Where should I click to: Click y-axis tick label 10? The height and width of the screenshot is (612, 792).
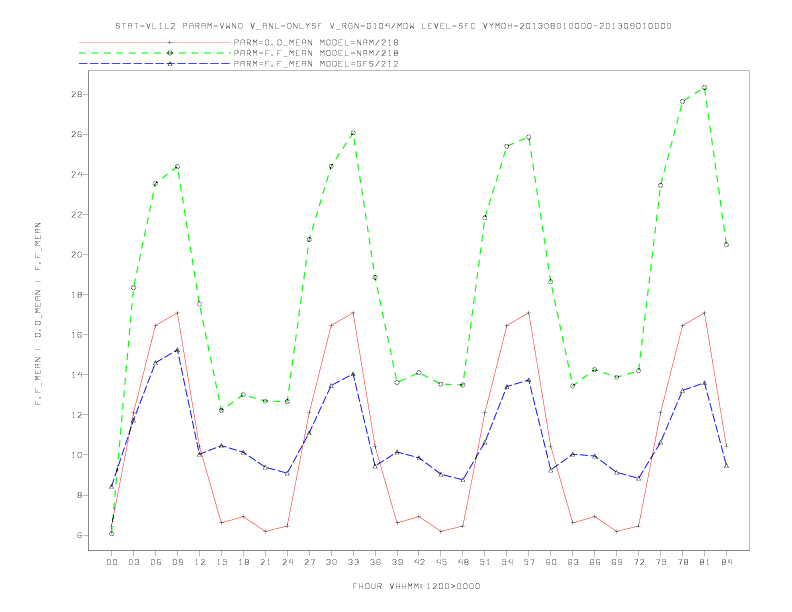click(77, 455)
